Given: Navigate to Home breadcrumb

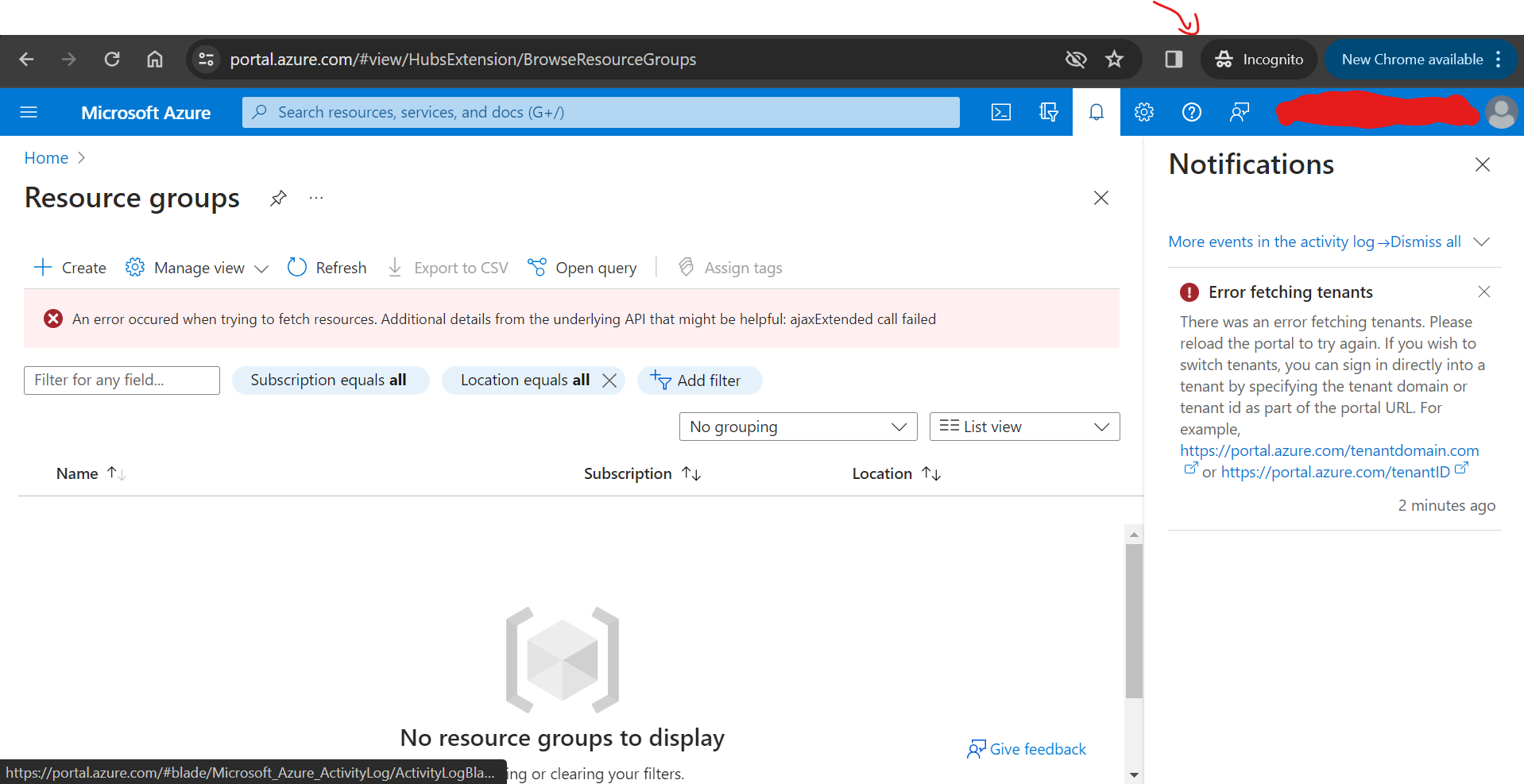Looking at the screenshot, I should 46,158.
